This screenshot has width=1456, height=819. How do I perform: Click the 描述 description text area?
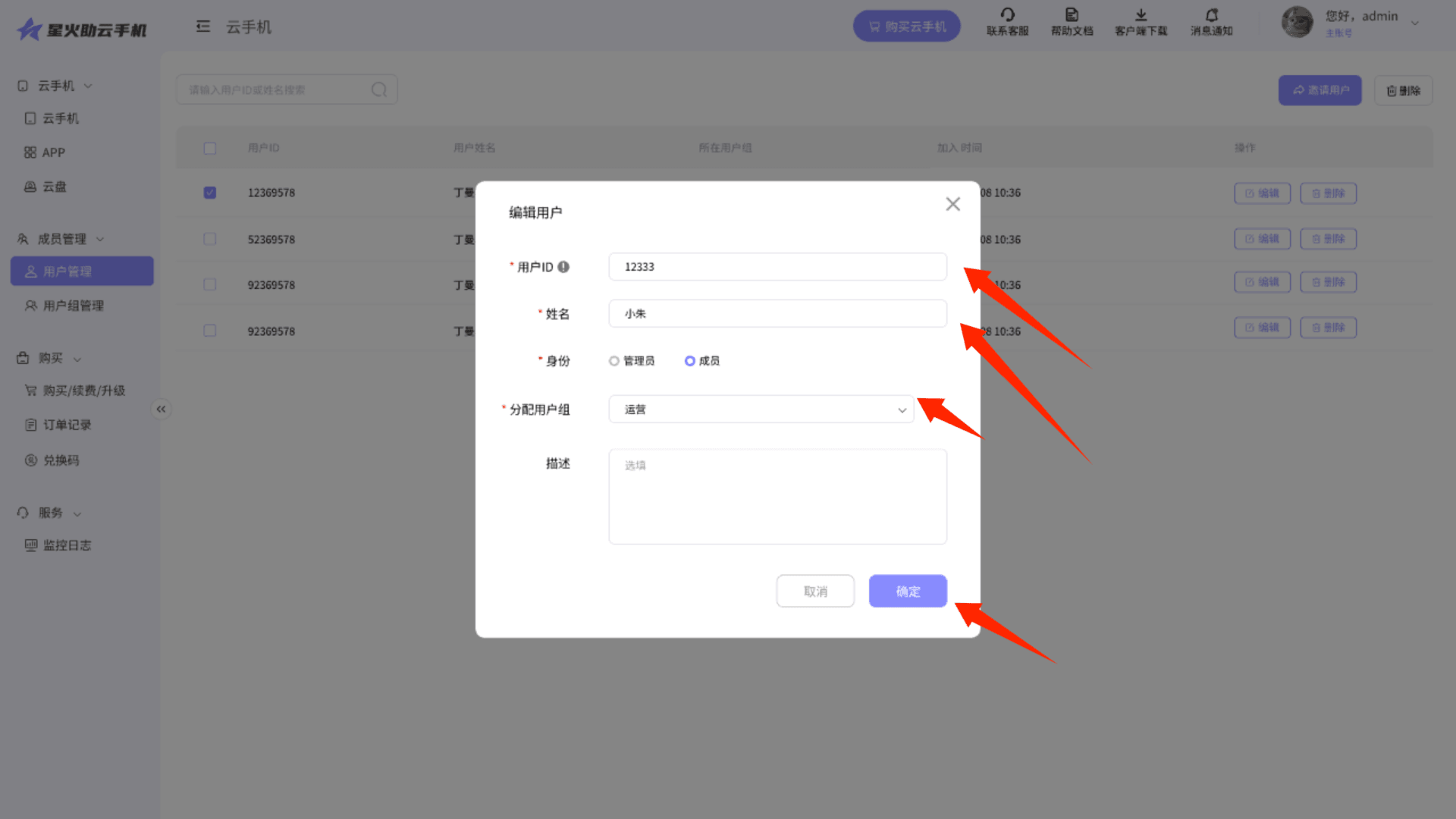(777, 497)
